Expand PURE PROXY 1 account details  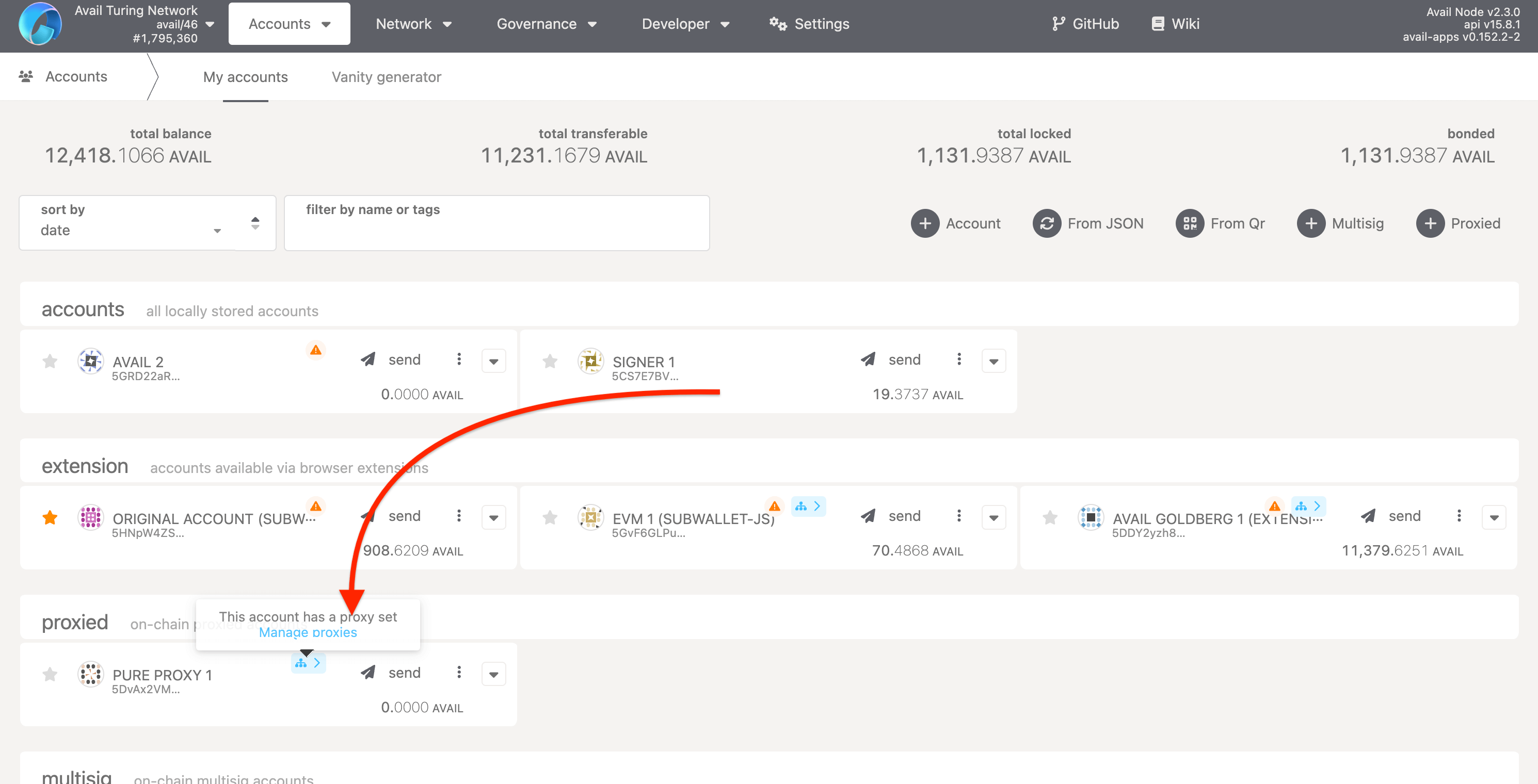click(x=493, y=674)
